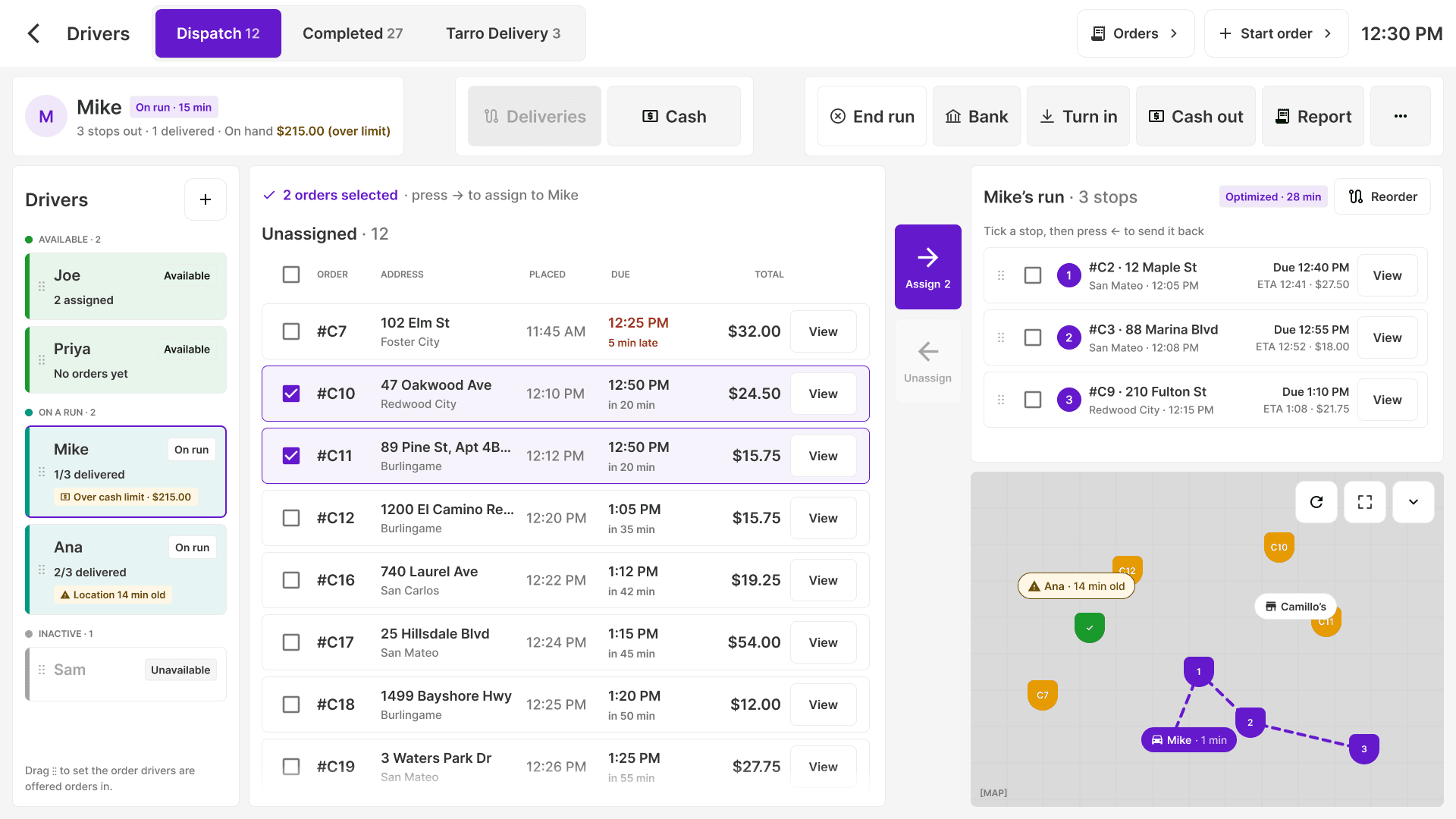The width and height of the screenshot is (1456, 819).
Task: Grab the drag handle on Joe's card
Action: click(x=42, y=287)
